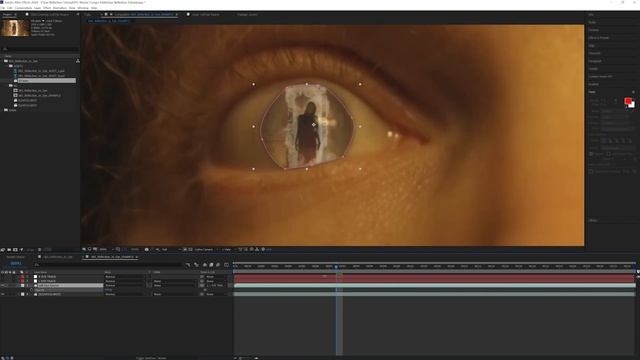This screenshot has height=360, width=640.
Task: Select the Solids folder in Project panel
Action: point(11,110)
